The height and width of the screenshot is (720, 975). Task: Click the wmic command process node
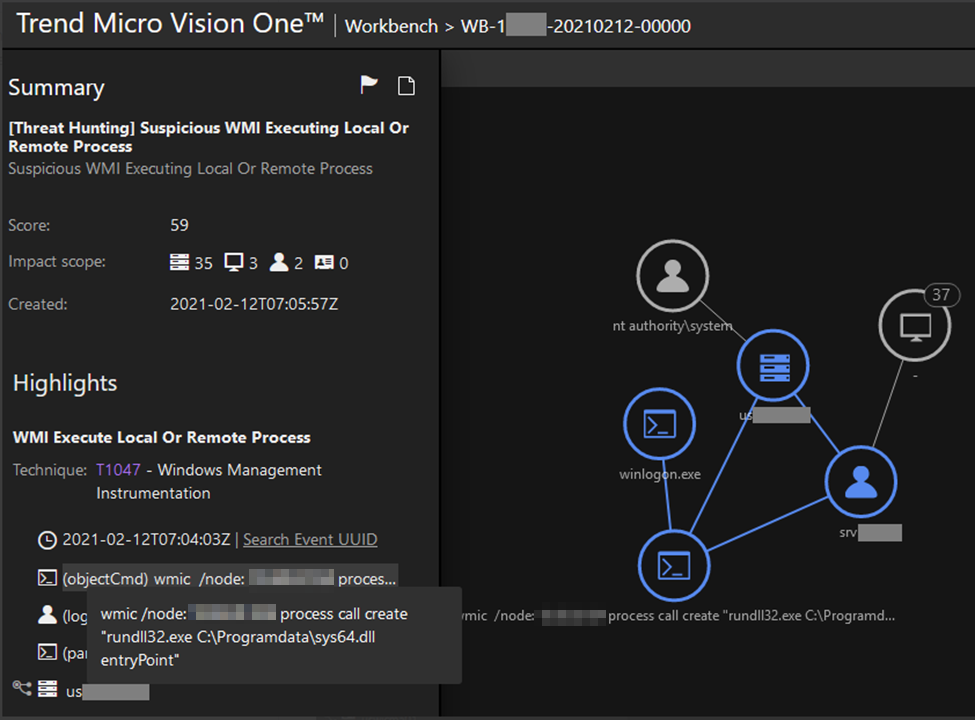click(673, 566)
